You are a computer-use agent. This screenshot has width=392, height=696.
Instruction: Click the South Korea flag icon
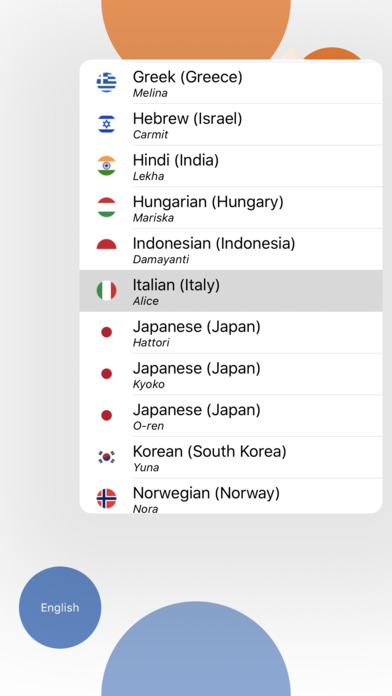[107, 457]
